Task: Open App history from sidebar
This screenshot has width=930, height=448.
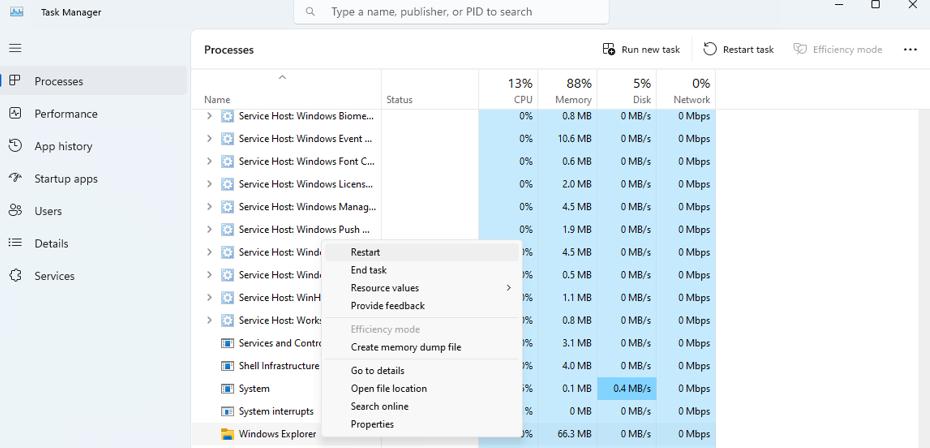Action: click(x=63, y=146)
